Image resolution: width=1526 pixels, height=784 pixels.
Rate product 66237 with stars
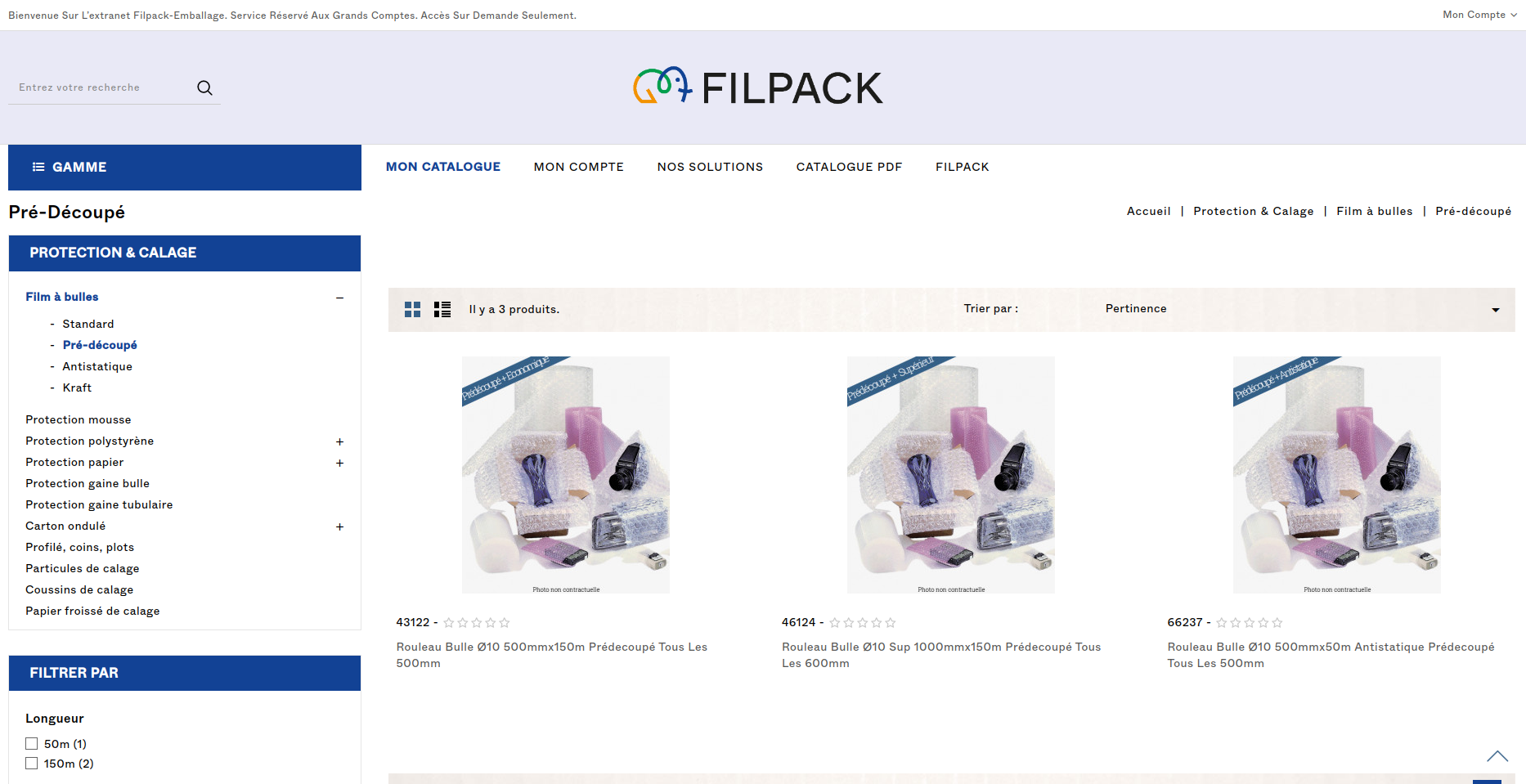point(1249,623)
